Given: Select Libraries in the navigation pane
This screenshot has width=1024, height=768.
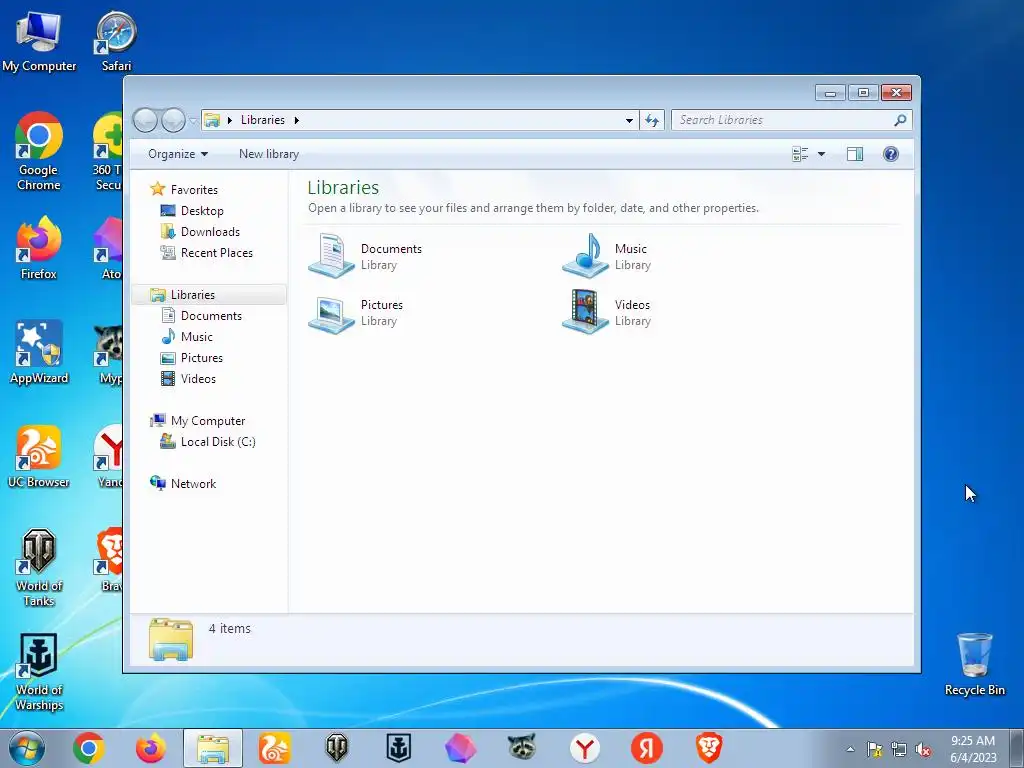Looking at the screenshot, I should pos(209,295).
